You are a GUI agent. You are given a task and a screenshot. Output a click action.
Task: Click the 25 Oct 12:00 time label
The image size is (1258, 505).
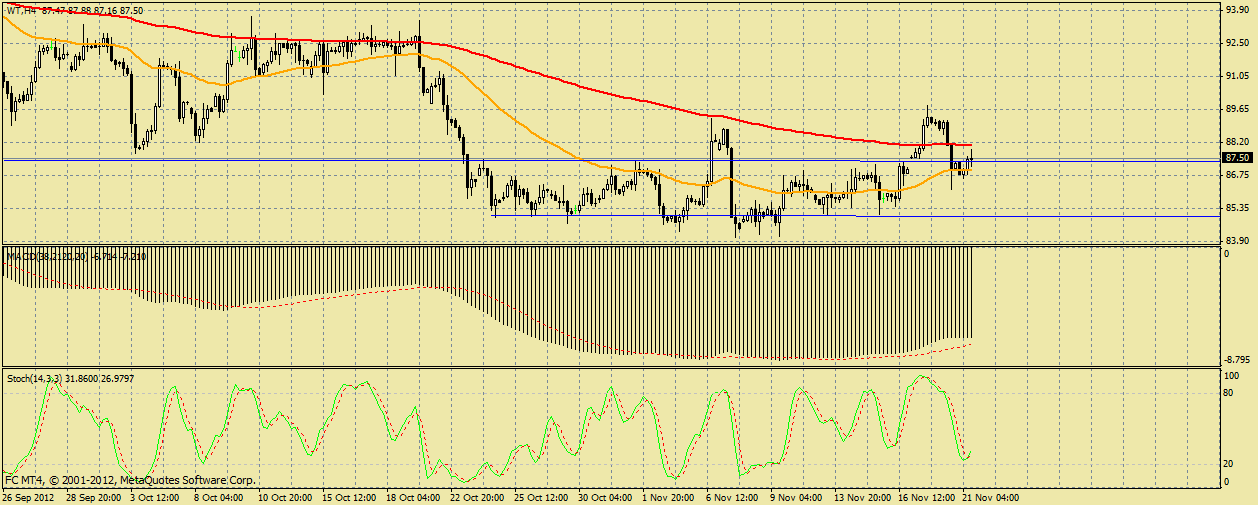(x=540, y=497)
